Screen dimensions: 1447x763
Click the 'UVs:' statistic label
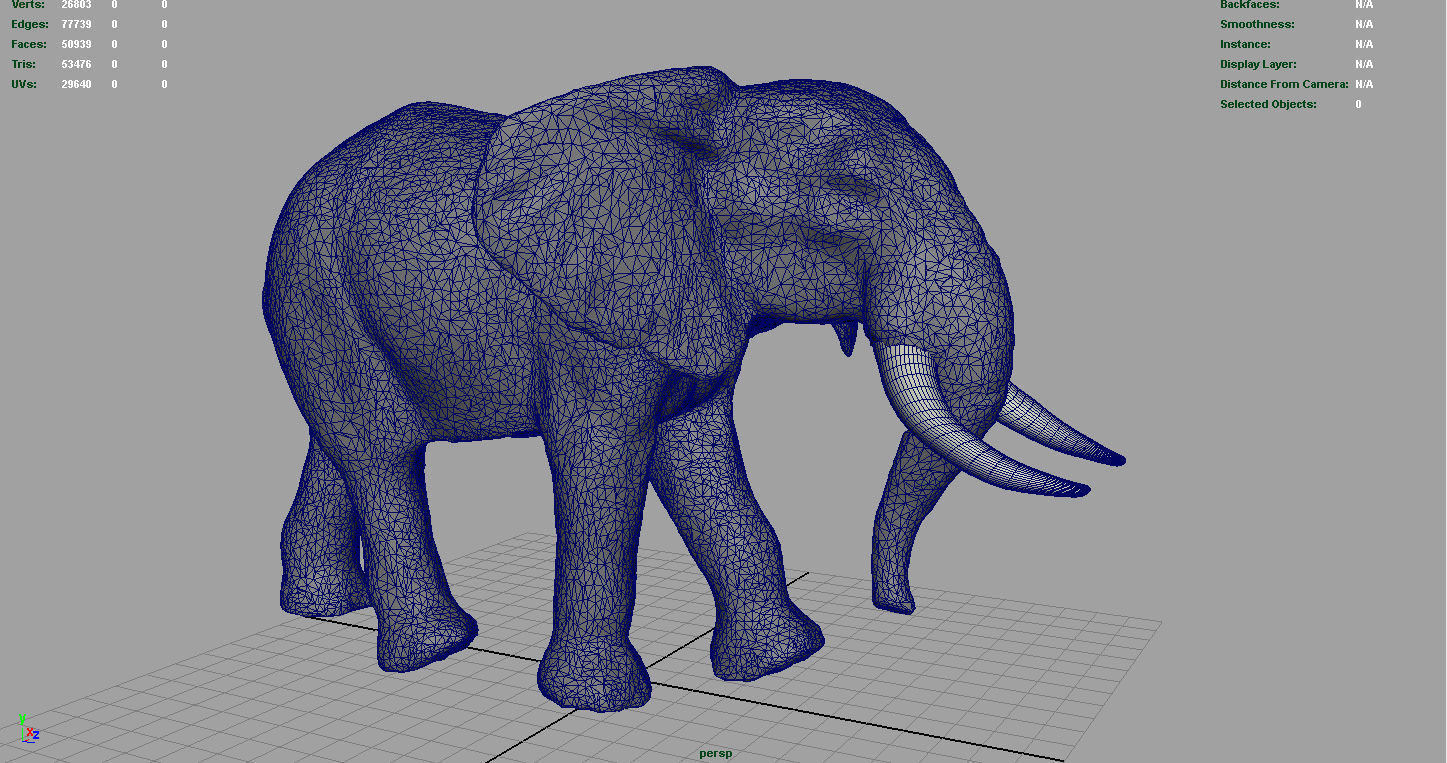pos(24,84)
